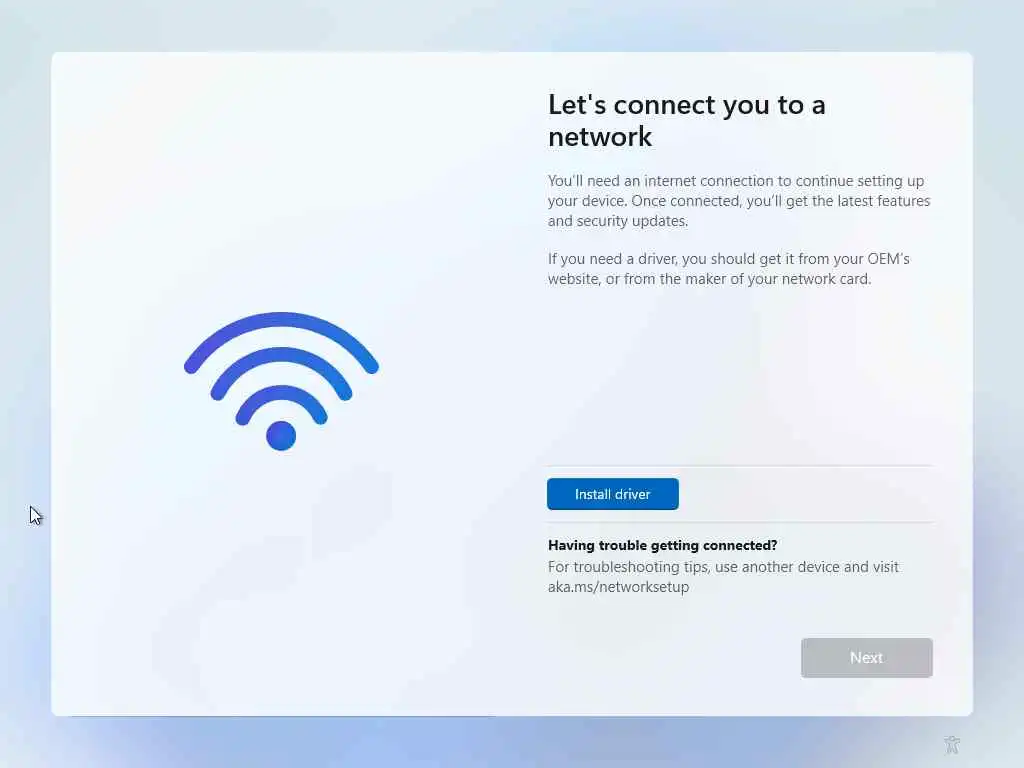Click the divider line above Install driver
1024x768 pixels.
coord(740,466)
